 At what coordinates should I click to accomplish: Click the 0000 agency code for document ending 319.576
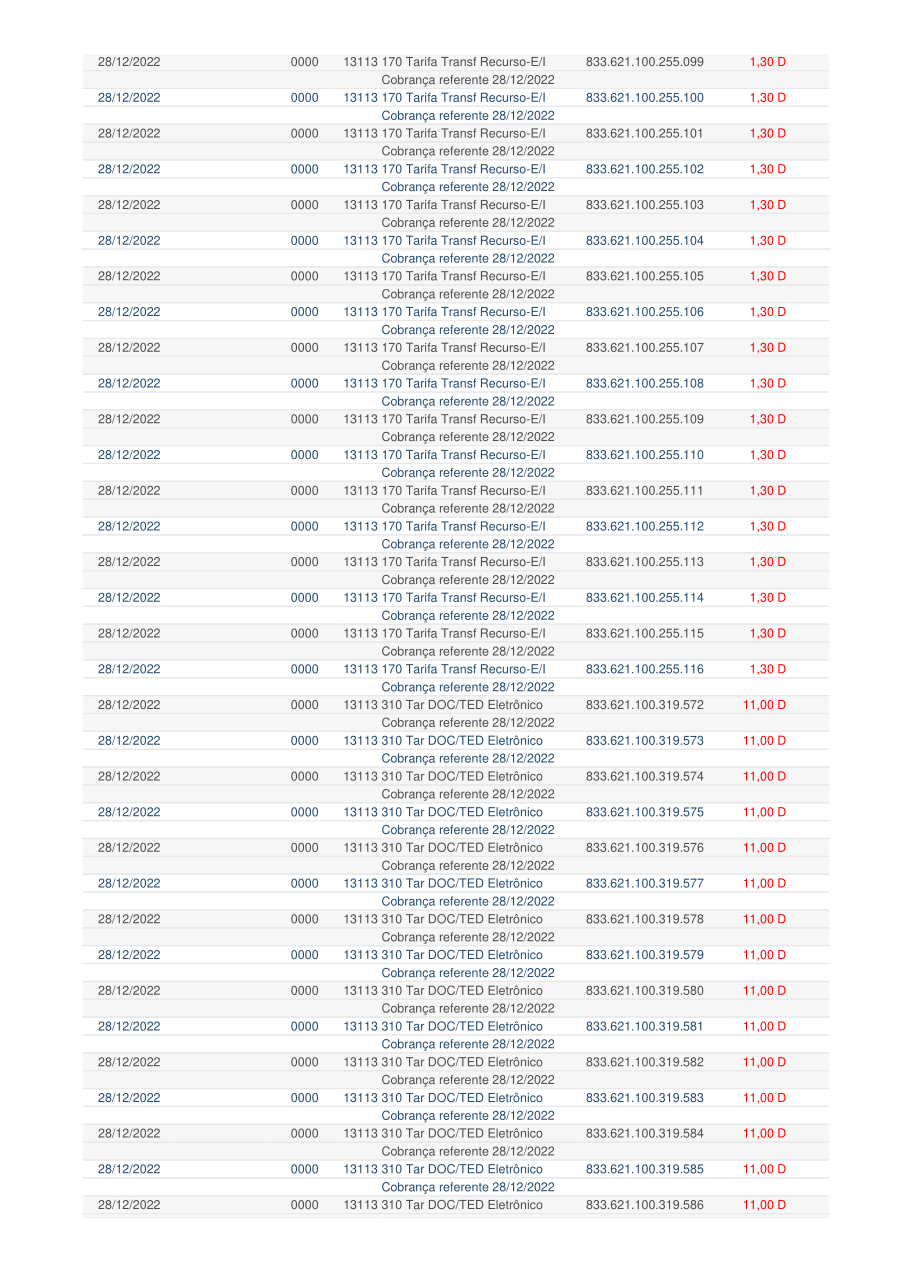pos(304,848)
